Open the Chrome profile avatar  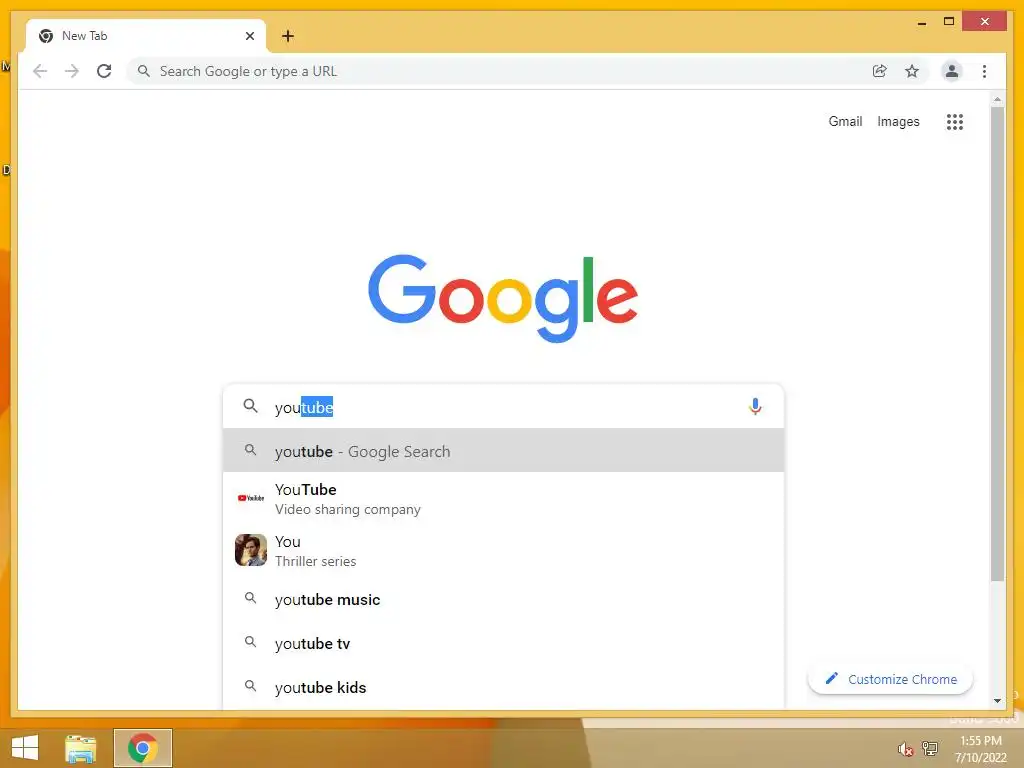point(952,71)
